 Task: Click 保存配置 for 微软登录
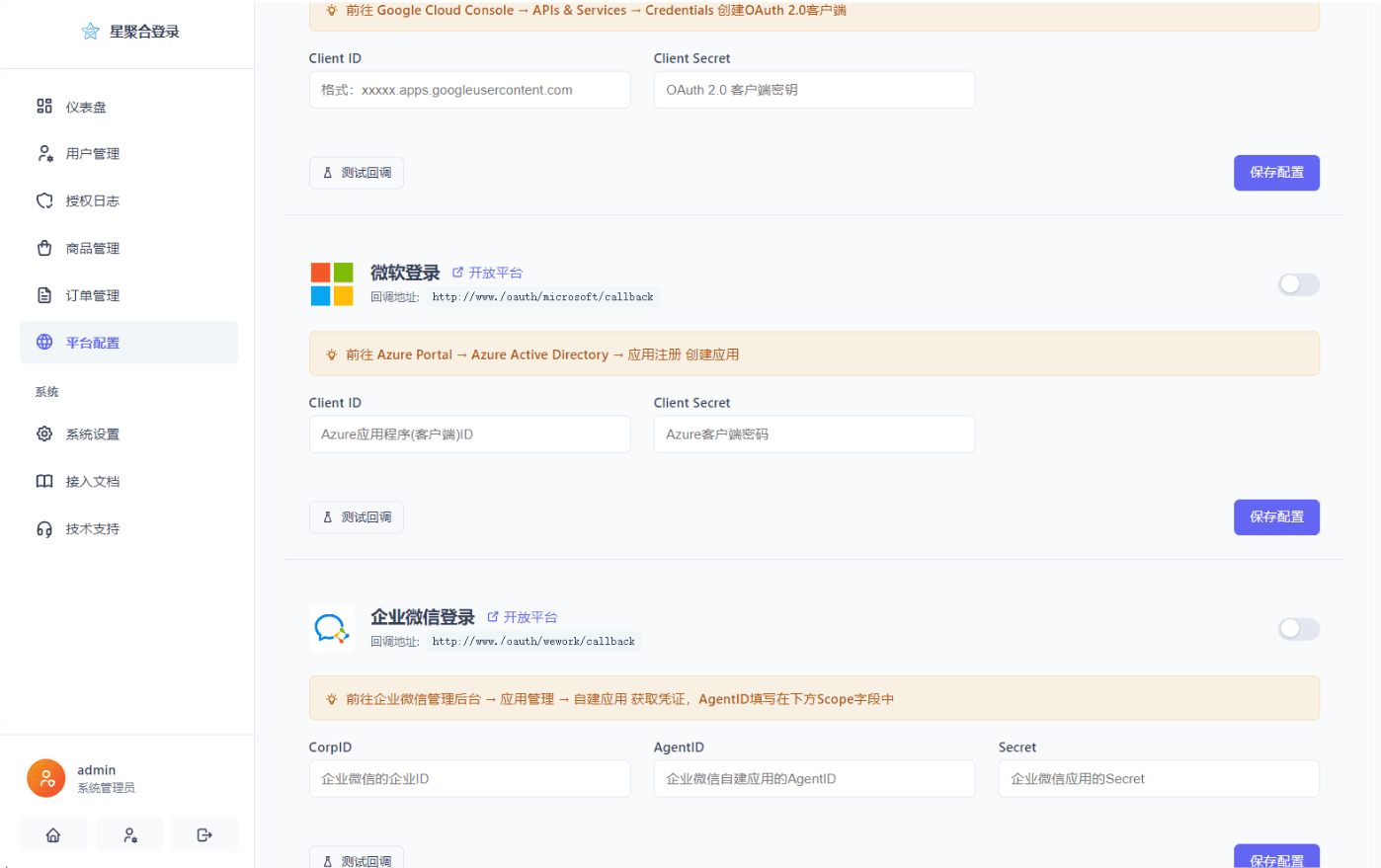coord(1276,516)
